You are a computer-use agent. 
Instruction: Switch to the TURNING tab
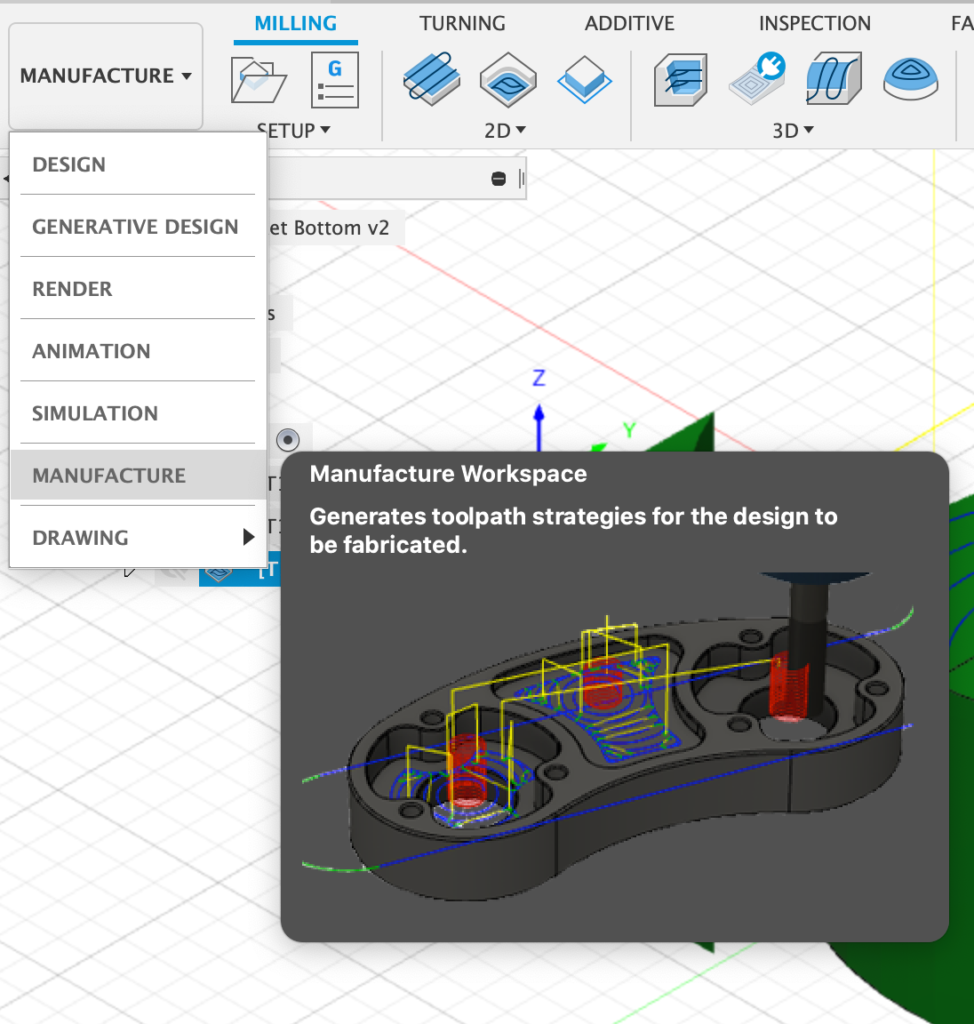(x=462, y=23)
